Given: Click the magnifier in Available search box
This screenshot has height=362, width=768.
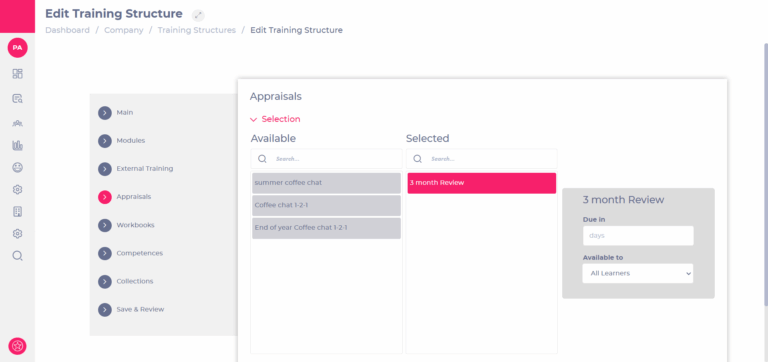Looking at the screenshot, I should pos(263,159).
